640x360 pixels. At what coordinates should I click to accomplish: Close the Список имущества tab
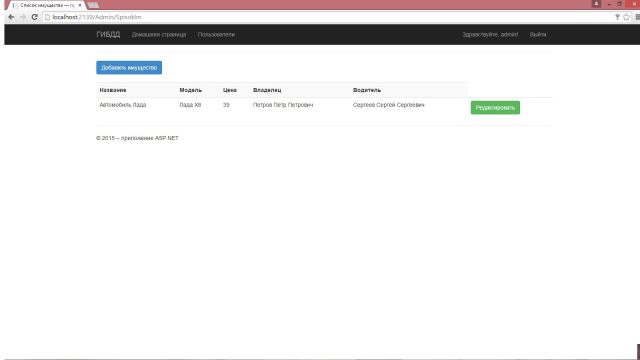pyautogui.click(x=80, y=5)
